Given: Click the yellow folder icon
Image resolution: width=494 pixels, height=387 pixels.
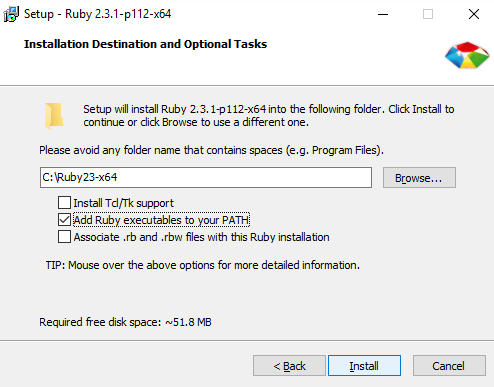Looking at the screenshot, I should (54, 116).
